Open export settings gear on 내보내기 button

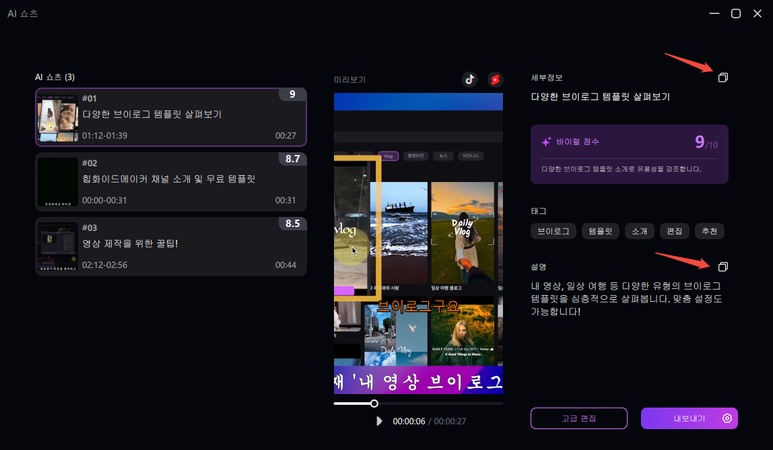727,418
